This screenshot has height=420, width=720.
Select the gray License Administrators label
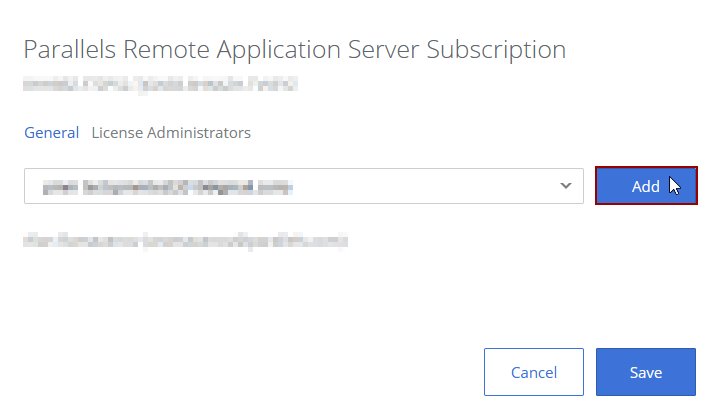(x=171, y=132)
